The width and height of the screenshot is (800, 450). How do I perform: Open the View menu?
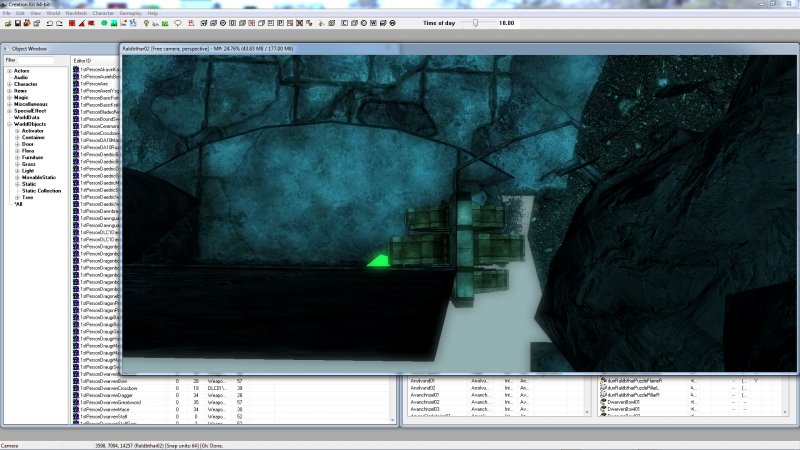click(36, 13)
